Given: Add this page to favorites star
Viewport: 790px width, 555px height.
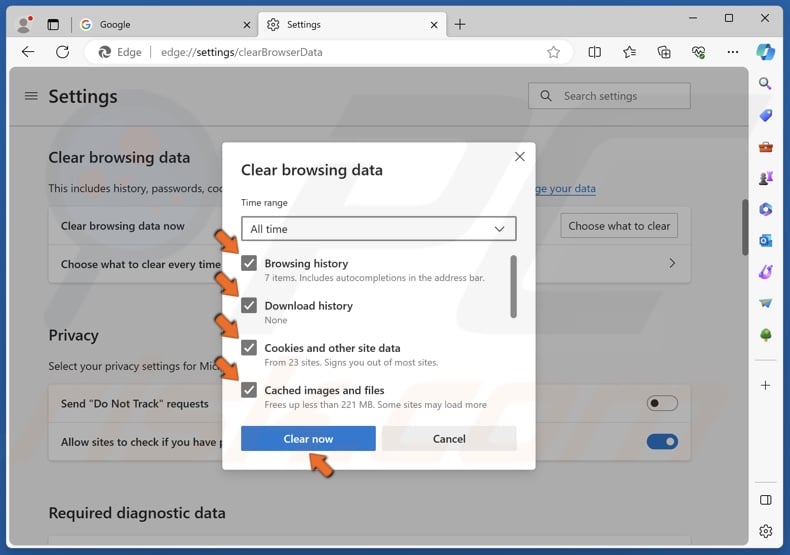Looking at the screenshot, I should coord(553,52).
